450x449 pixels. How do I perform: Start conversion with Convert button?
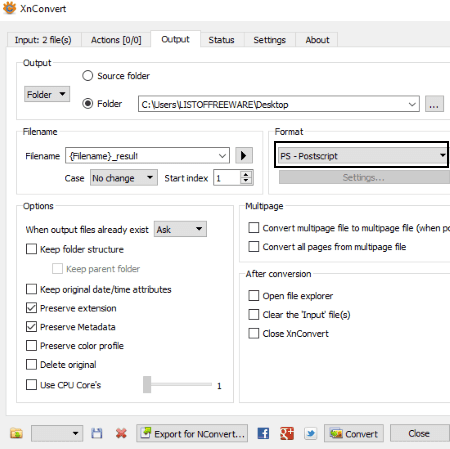pyautogui.click(x=354, y=433)
